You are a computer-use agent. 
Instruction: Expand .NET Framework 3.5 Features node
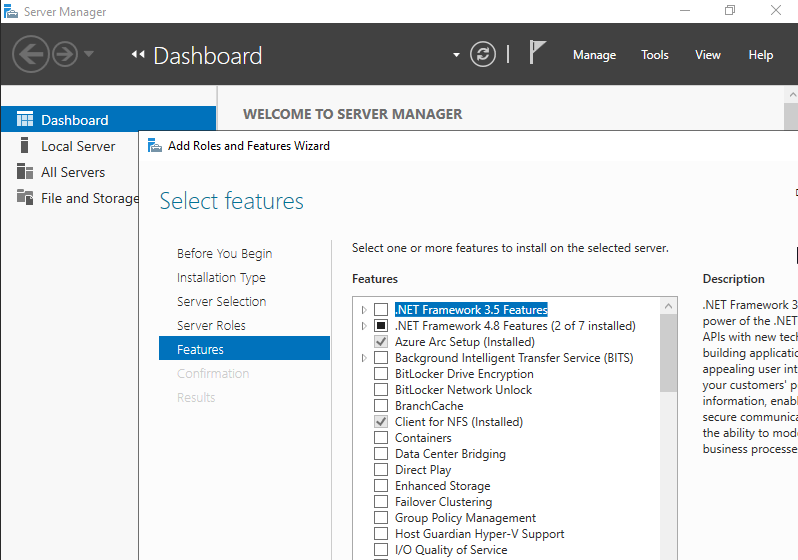(x=364, y=310)
